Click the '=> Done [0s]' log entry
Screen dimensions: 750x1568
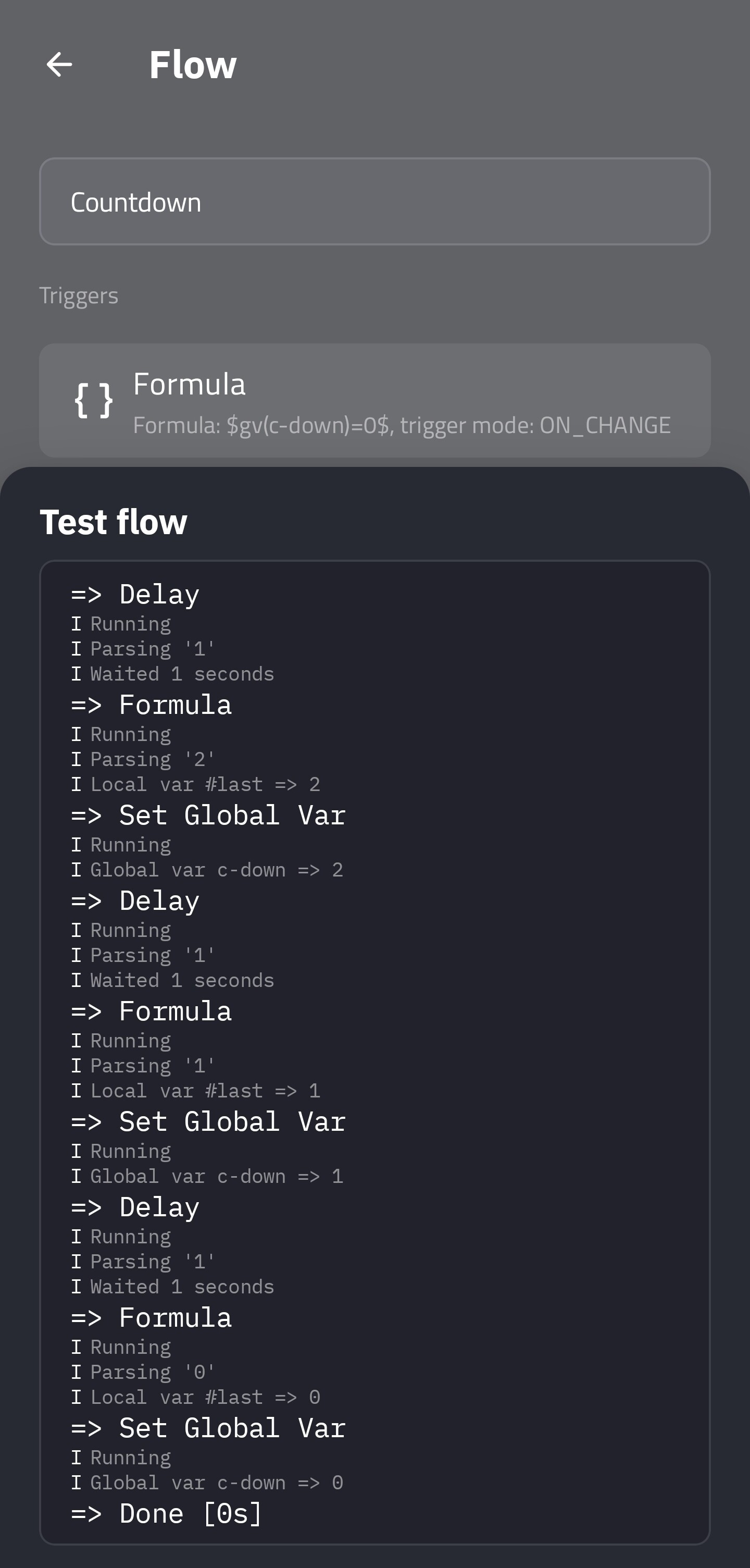[167, 1514]
